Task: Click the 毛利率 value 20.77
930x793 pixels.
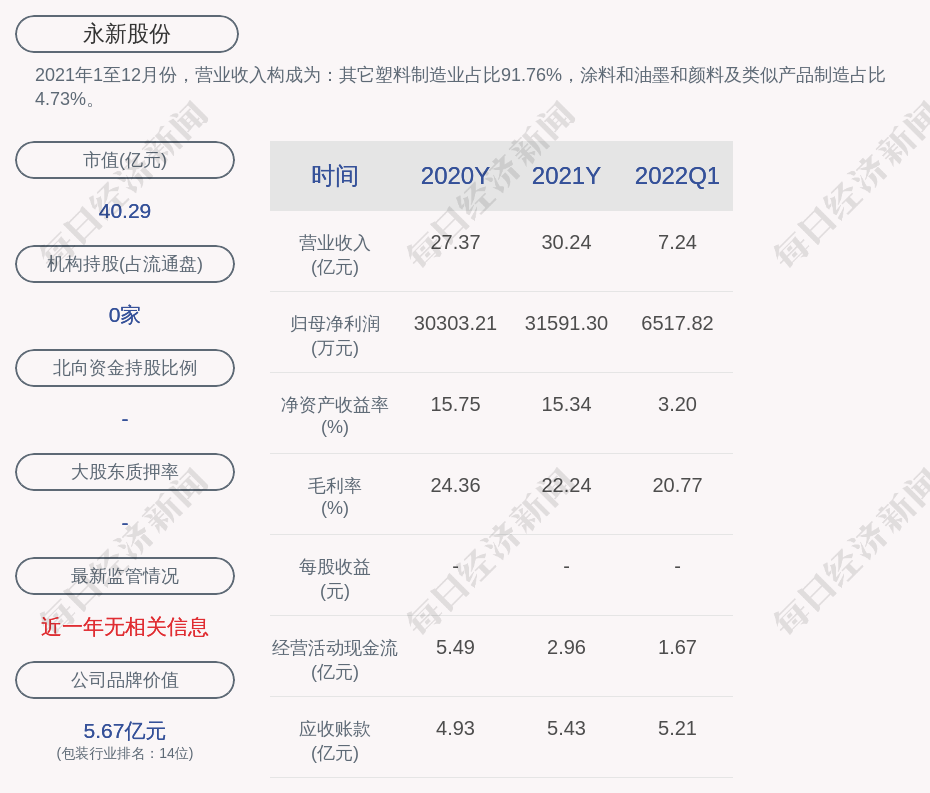Action: click(677, 485)
